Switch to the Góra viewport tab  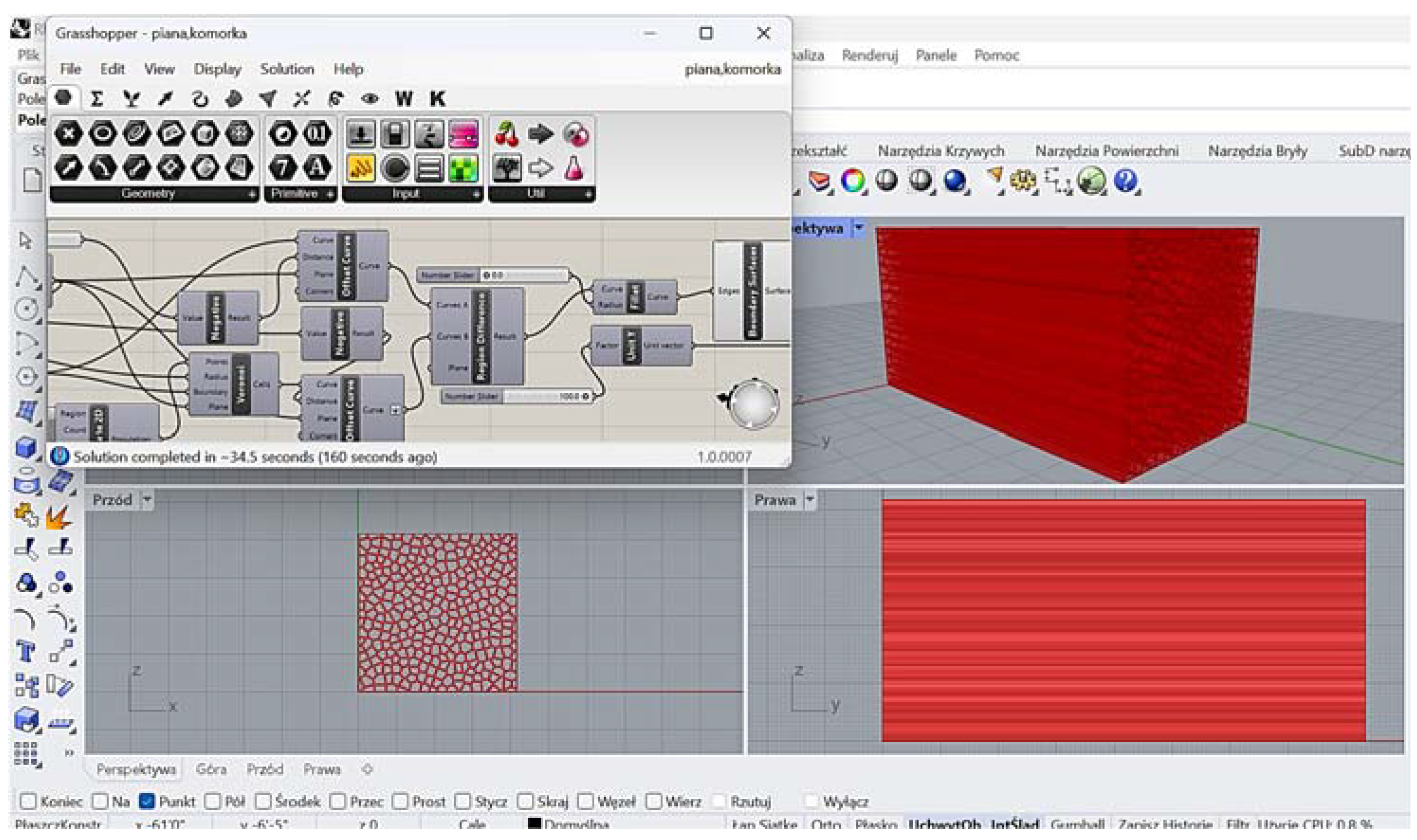click(x=211, y=769)
